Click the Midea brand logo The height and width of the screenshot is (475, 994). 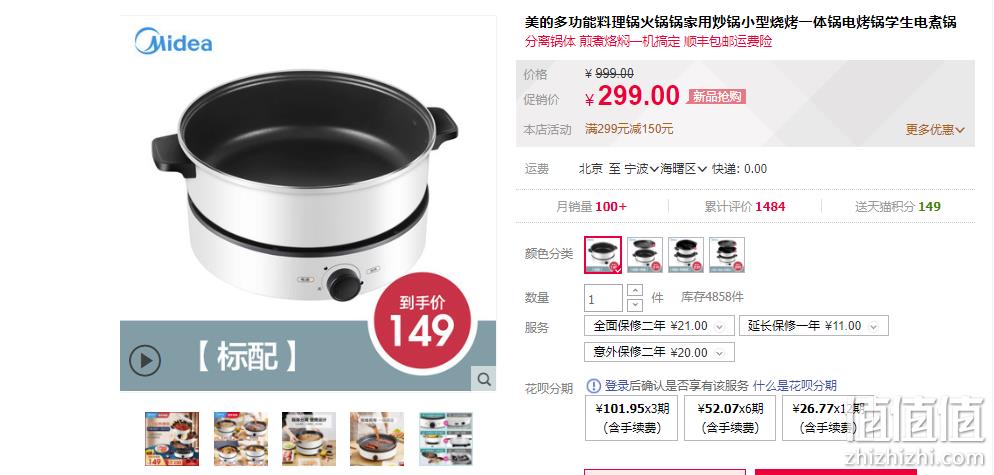pos(173,41)
